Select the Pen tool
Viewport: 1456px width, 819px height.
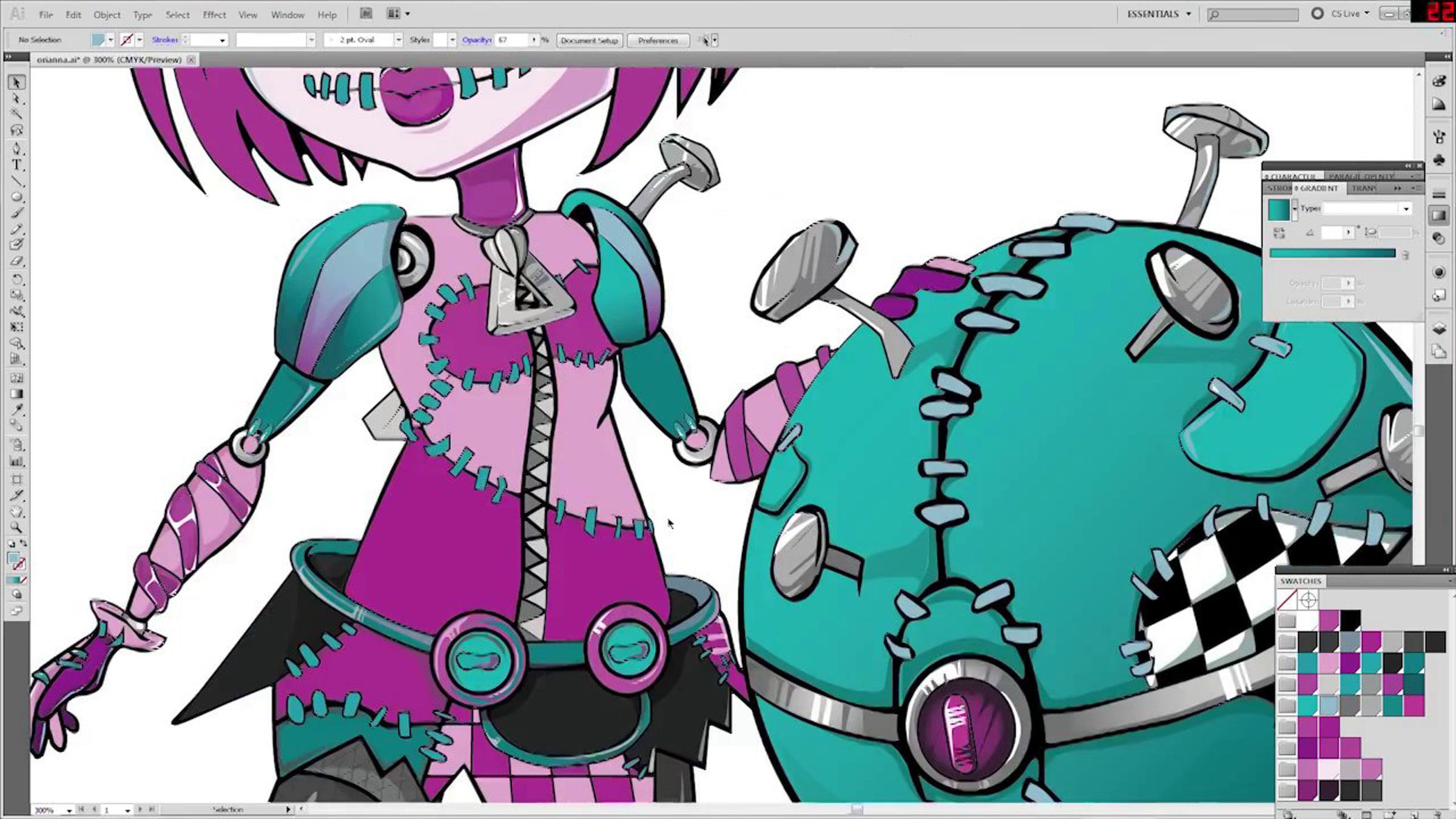click(x=16, y=148)
